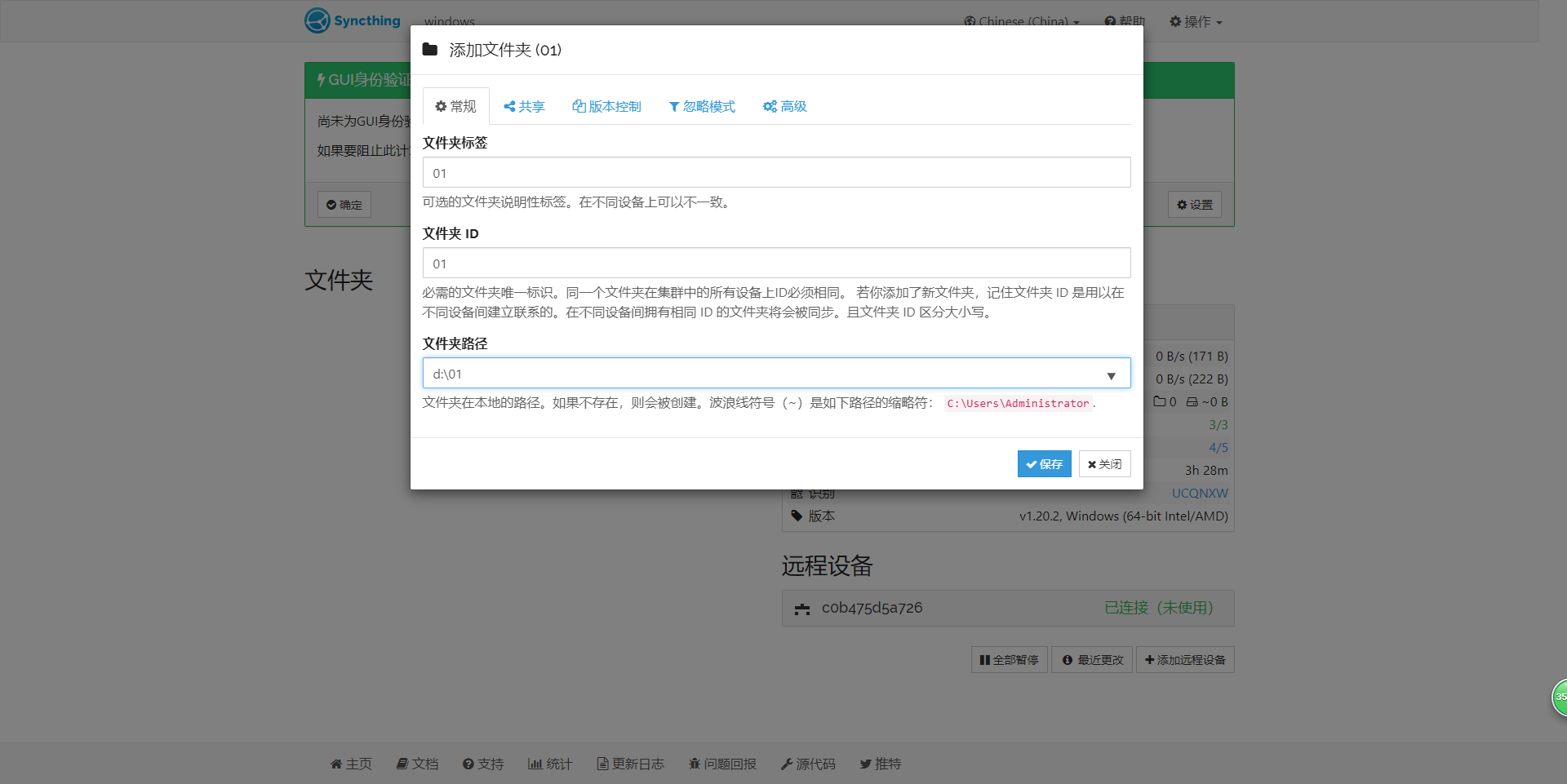1567x784 pixels.
Task: Open the 共享 tab
Action: coord(524,106)
